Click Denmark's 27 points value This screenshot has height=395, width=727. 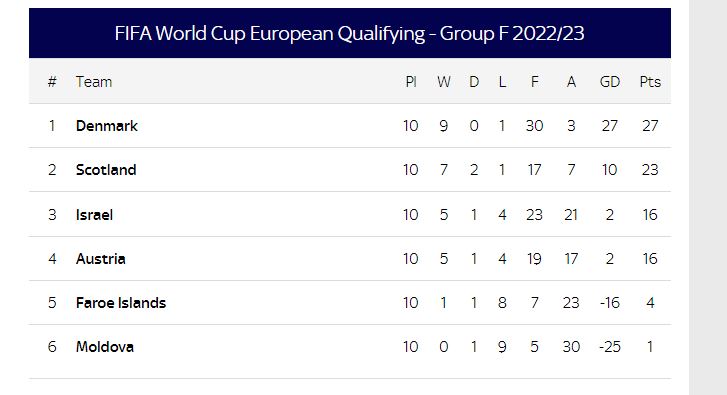[x=650, y=126]
